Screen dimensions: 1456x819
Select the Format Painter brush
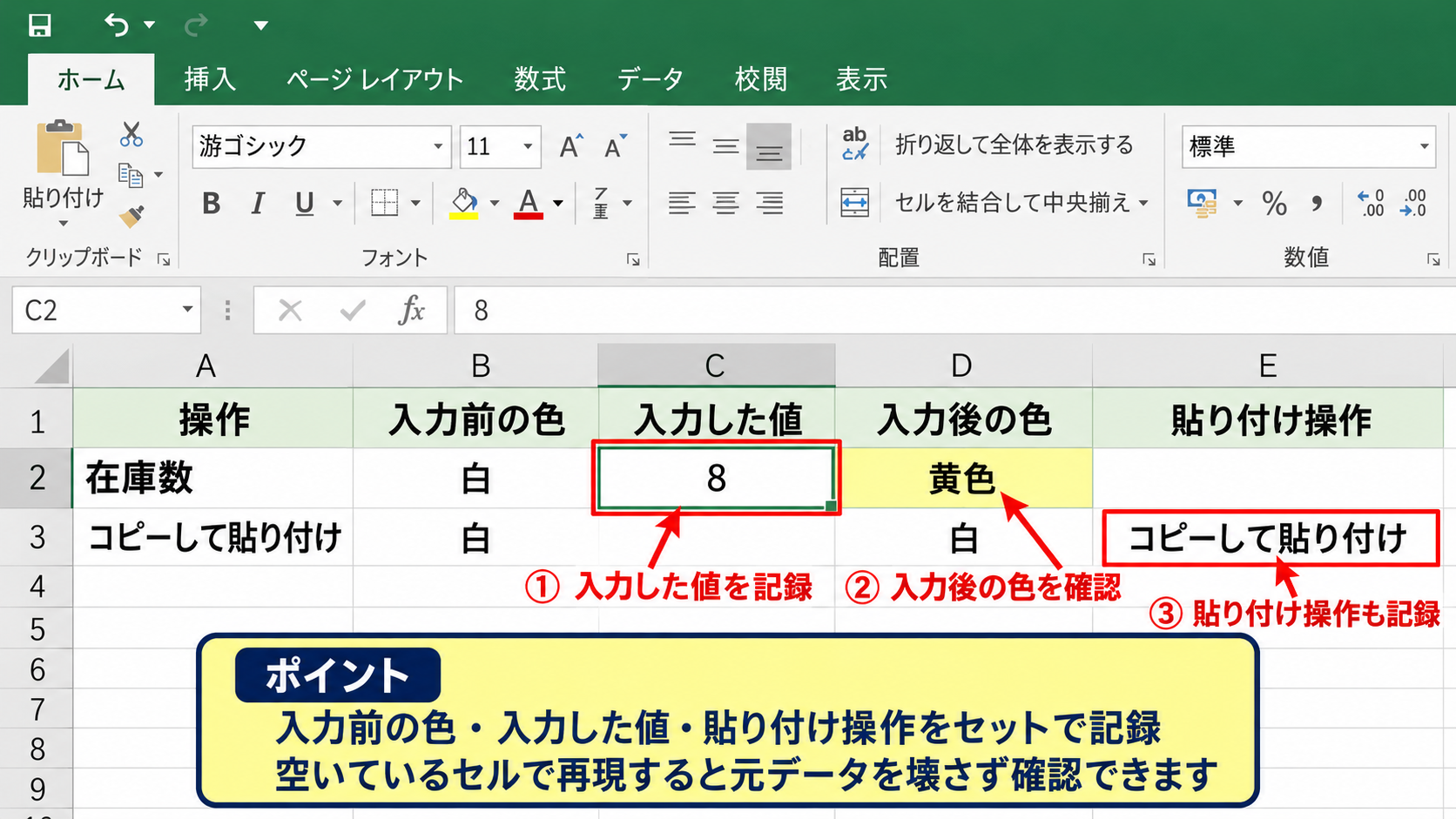point(131,215)
